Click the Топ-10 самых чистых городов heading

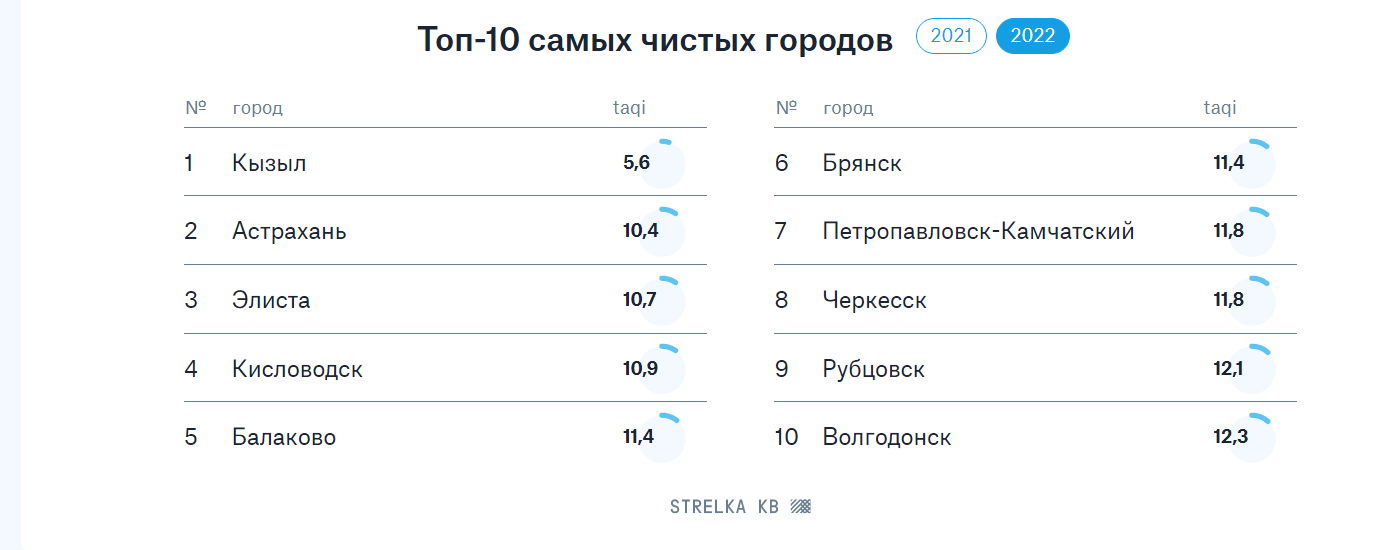click(655, 40)
